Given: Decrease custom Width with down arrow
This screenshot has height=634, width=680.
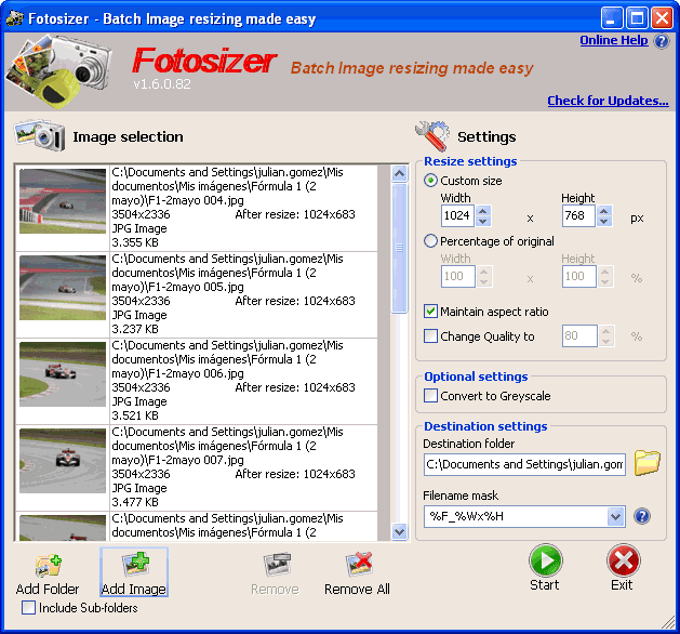Looking at the screenshot, I should (483, 221).
